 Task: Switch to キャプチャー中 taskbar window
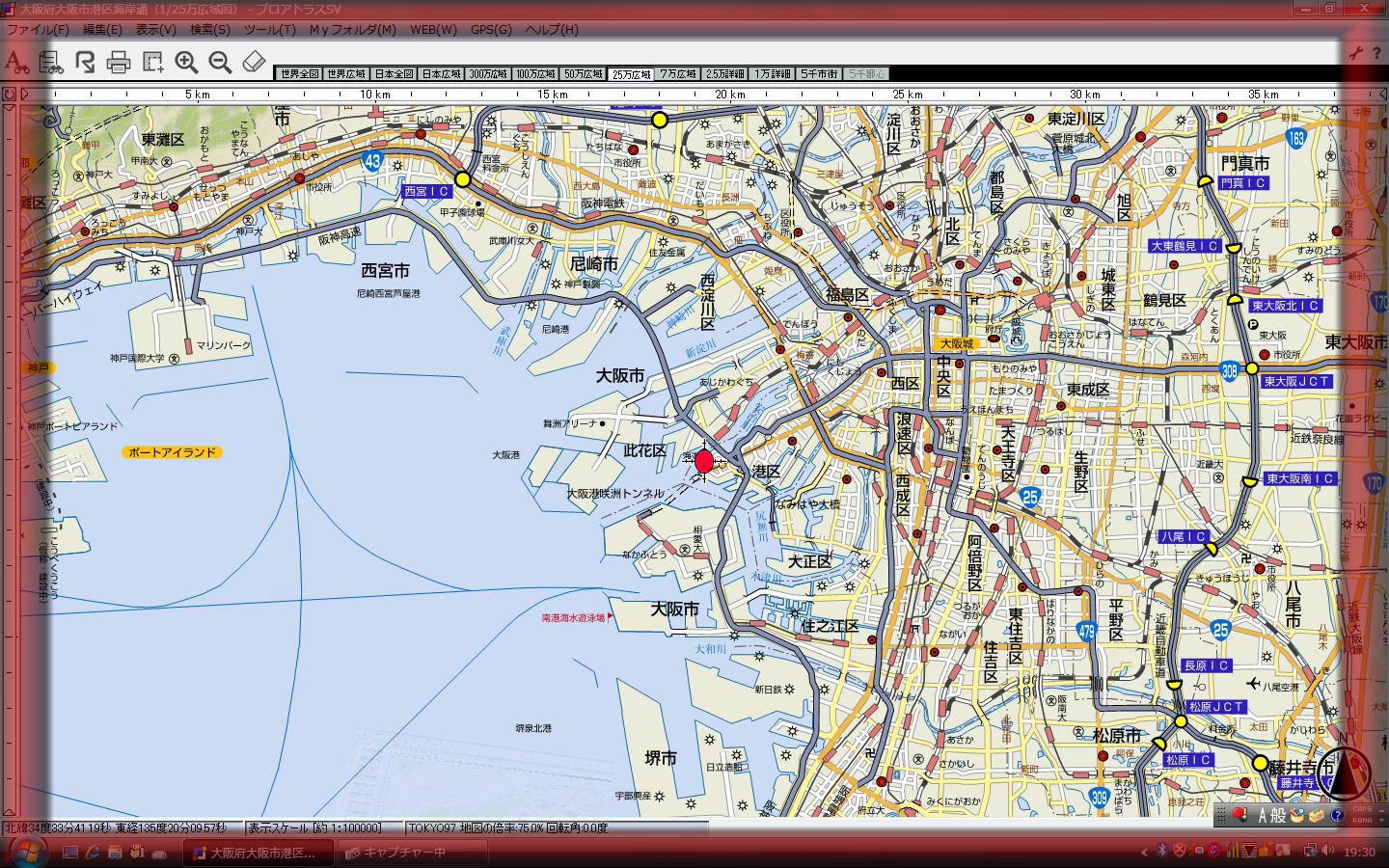[395, 853]
